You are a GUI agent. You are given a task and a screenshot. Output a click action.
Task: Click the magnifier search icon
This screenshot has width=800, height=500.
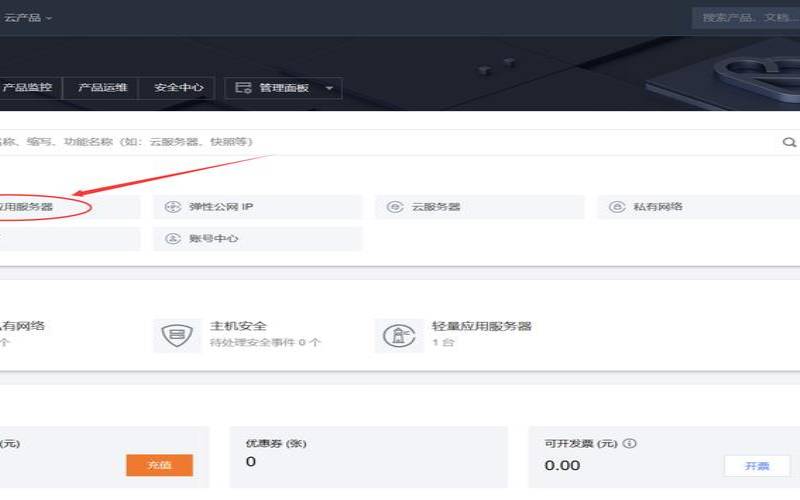[789, 142]
